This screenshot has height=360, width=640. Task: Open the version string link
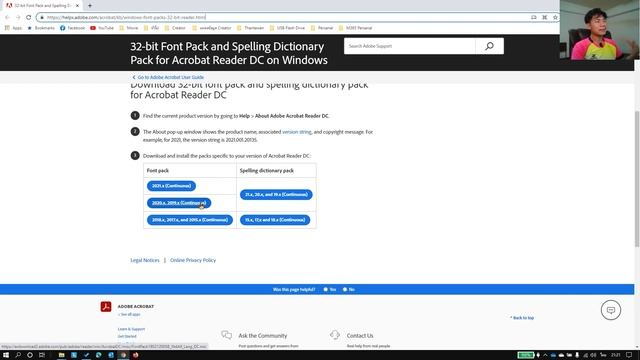tap(297, 132)
